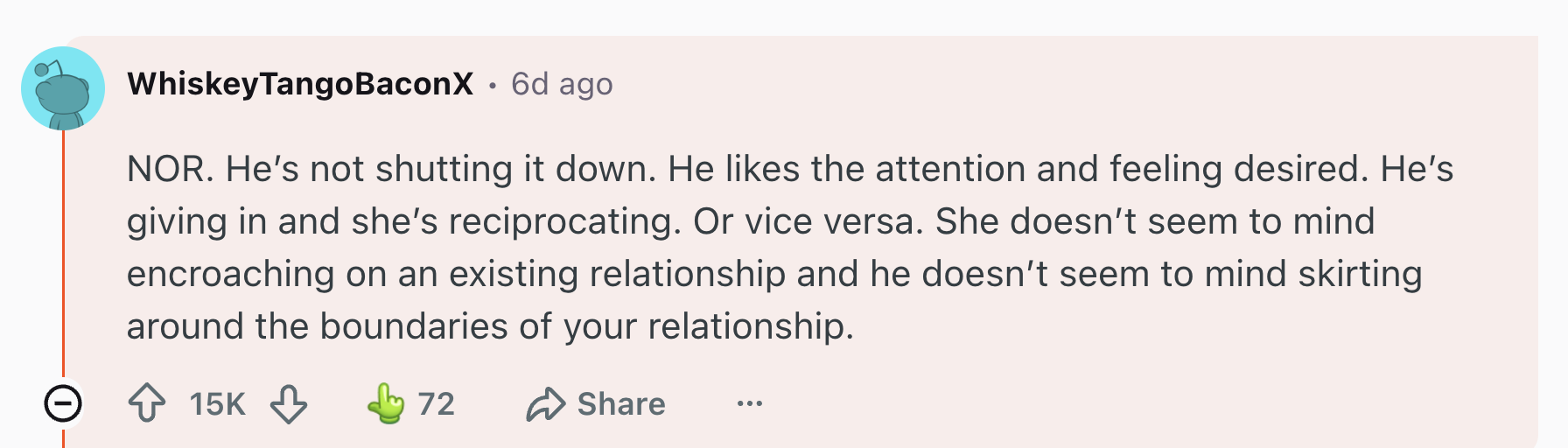Click the Share label
Image resolution: width=1568 pixels, height=448 pixels.
tap(621, 404)
